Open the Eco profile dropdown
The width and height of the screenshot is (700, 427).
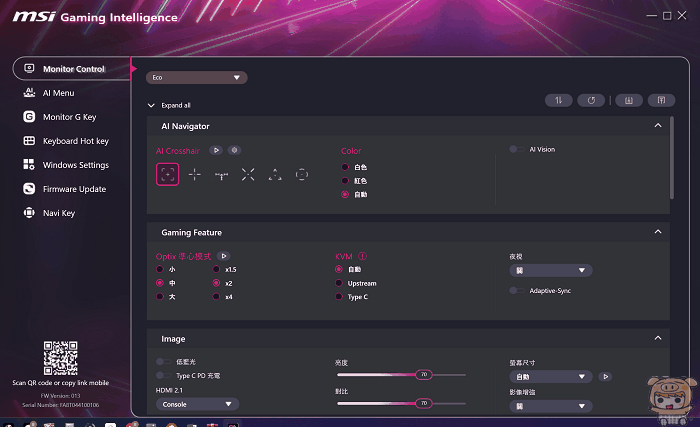[196, 77]
